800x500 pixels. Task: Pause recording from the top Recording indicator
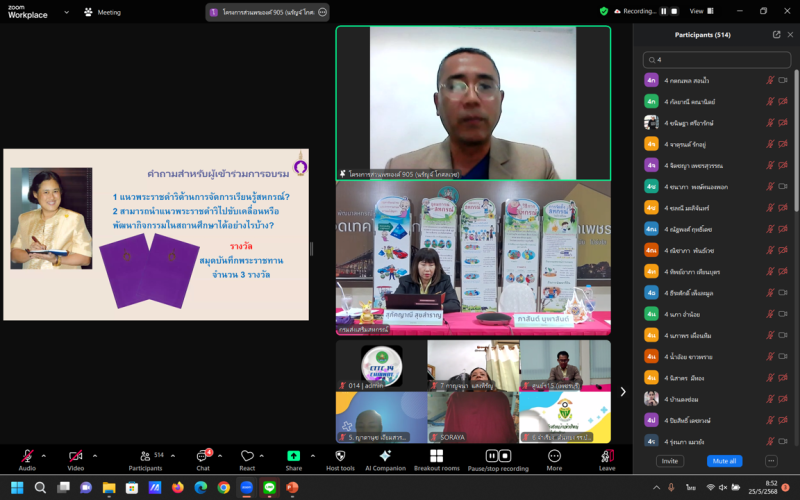664,11
